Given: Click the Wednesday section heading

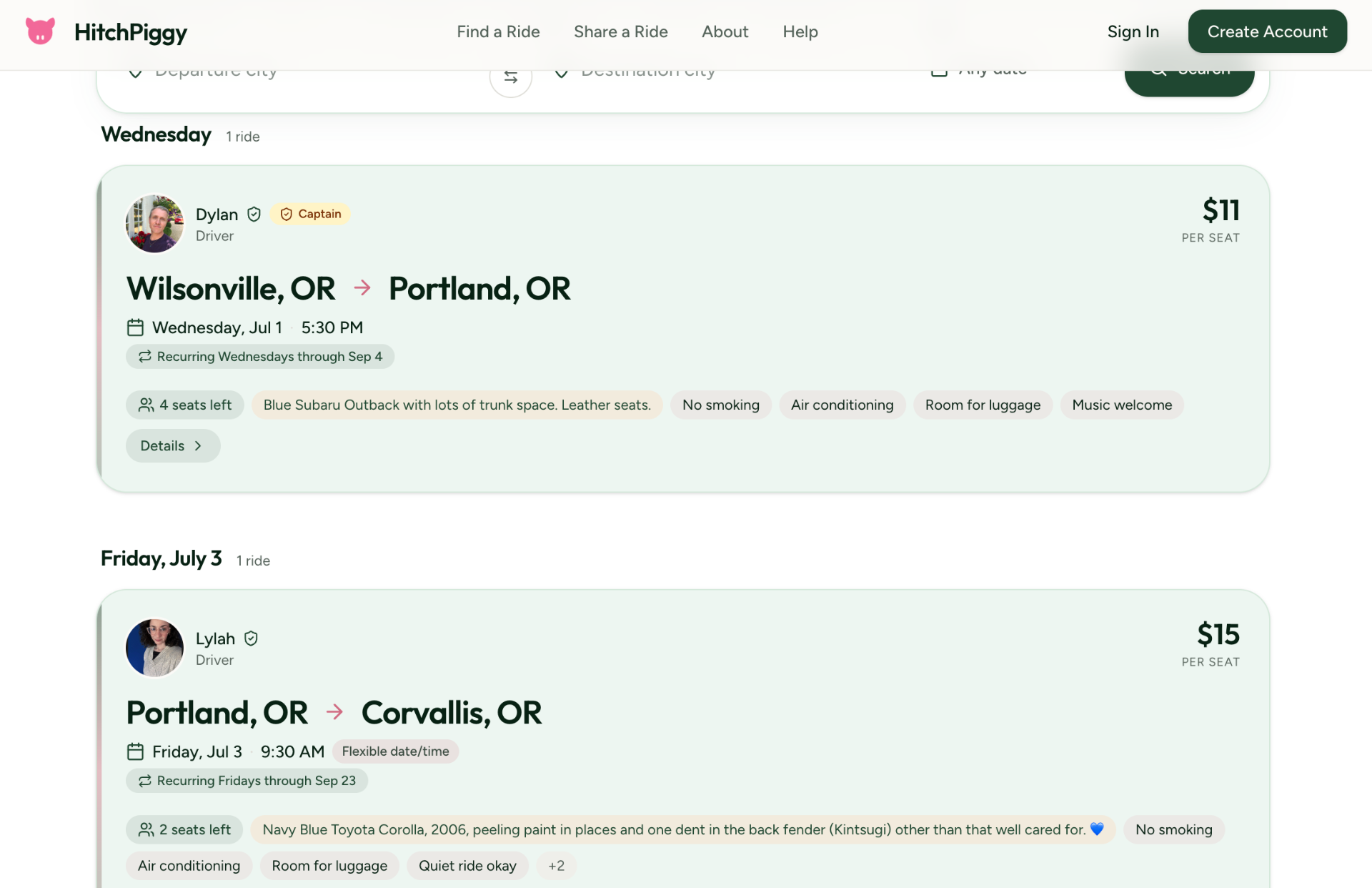Looking at the screenshot, I should (x=156, y=134).
